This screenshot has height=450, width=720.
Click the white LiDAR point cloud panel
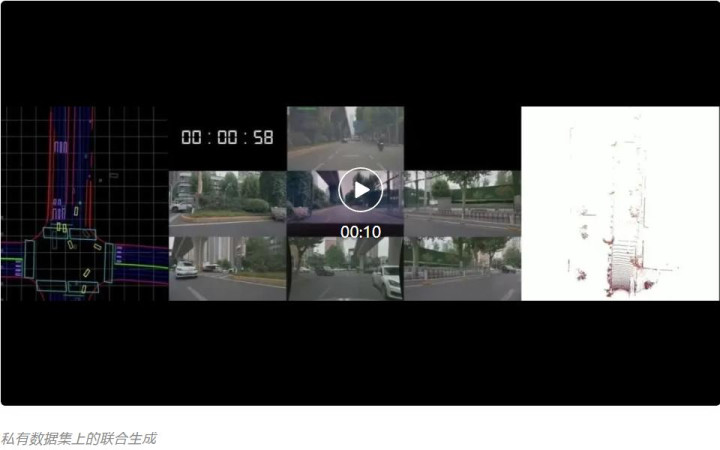(620, 204)
